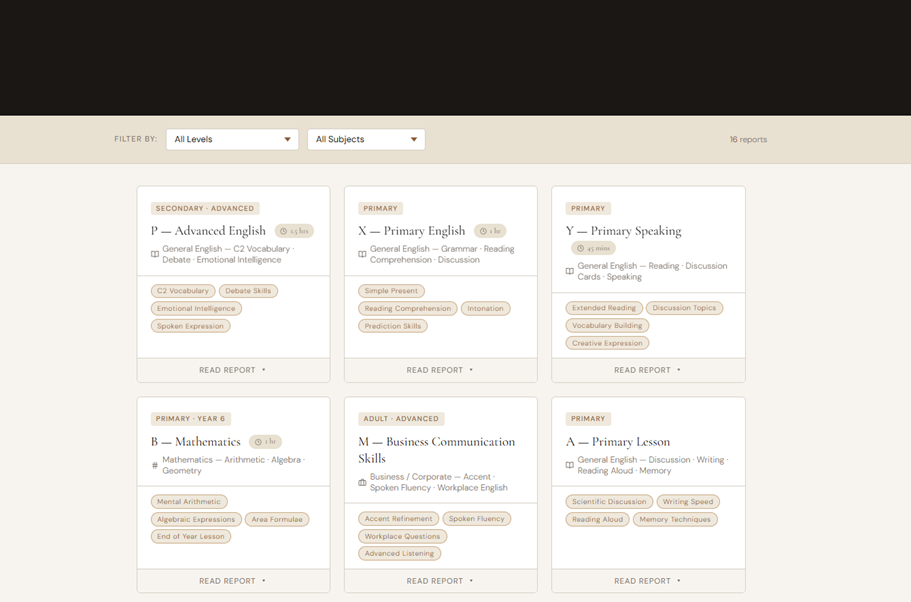The image size is (911, 602).
Task: Click the Y — Primary Speaking title
Action: pyautogui.click(x=623, y=231)
